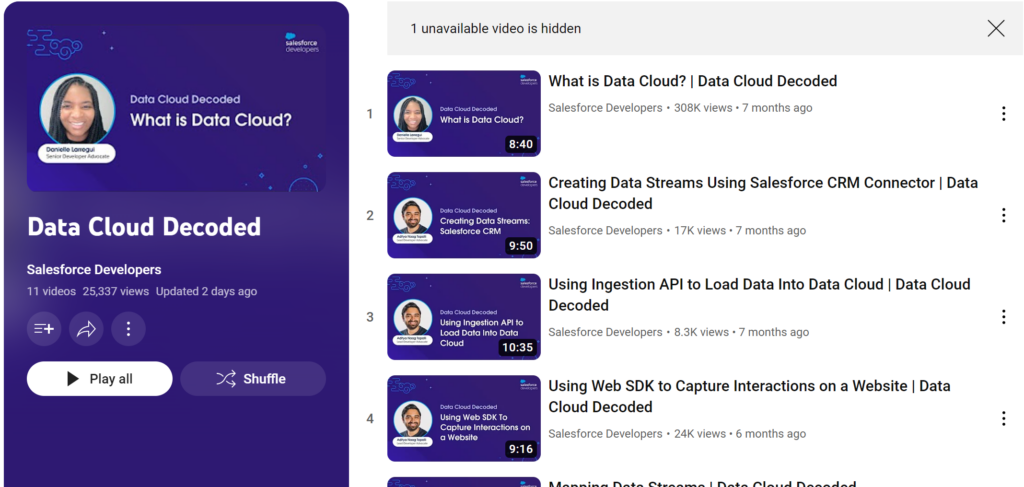
Task: Click the 8:40 duration badge
Action: click(x=520, y=144)
